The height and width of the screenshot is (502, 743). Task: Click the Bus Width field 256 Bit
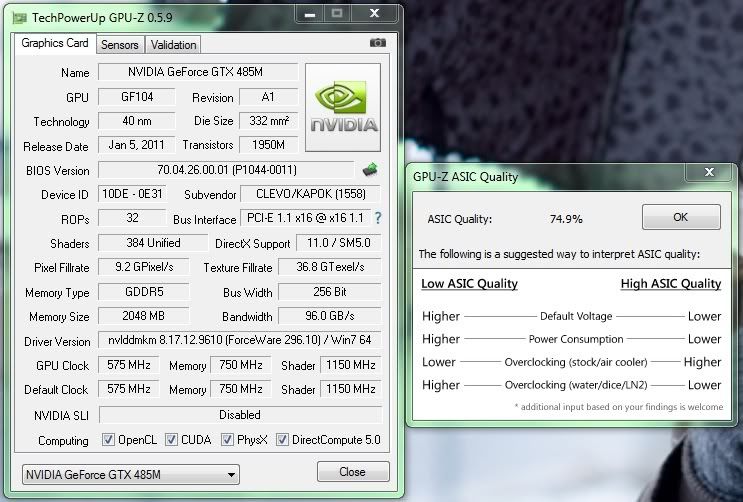[x=330, y=292]
